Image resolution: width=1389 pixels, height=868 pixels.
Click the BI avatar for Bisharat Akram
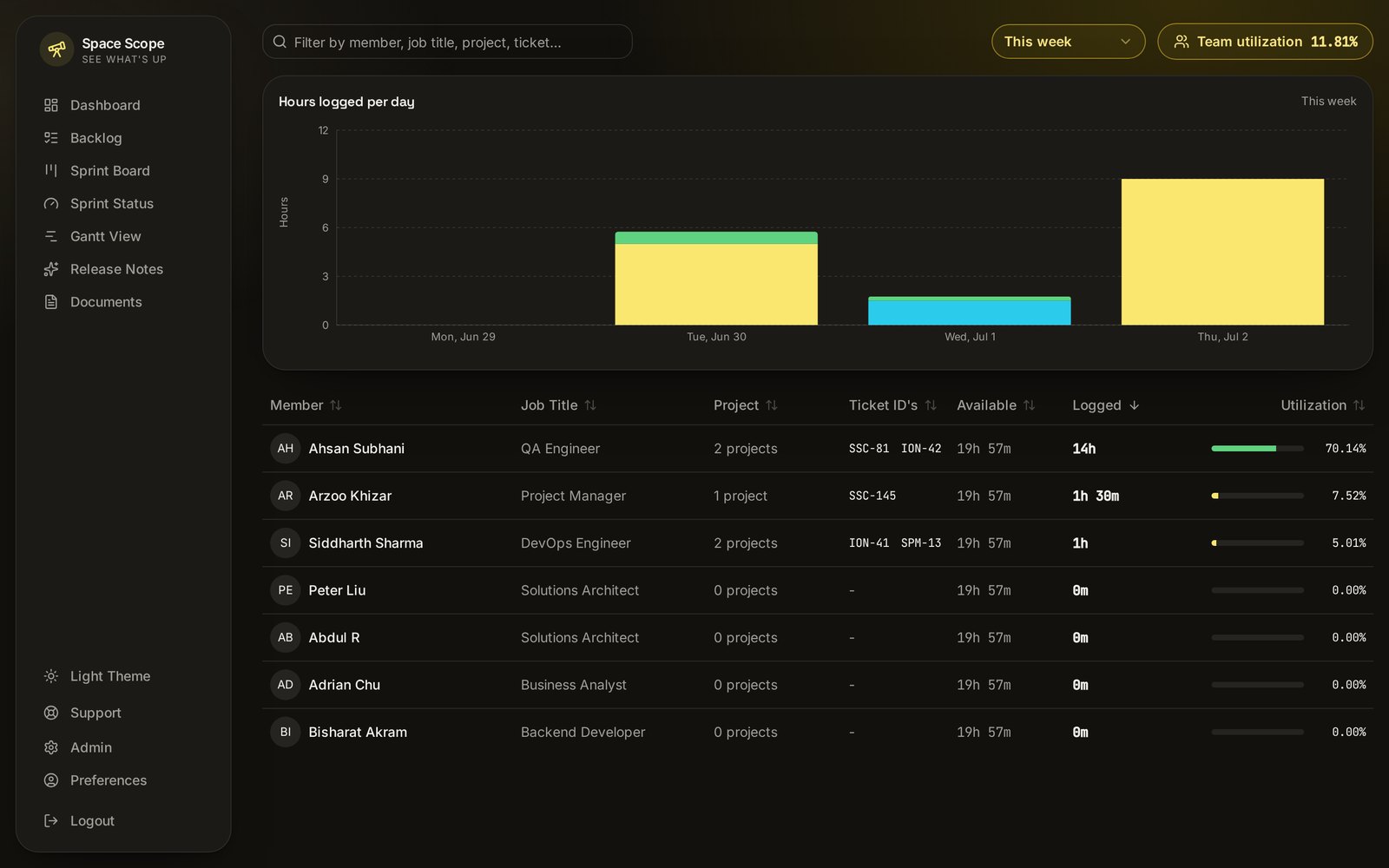pyautogui.click(x=286, y=733)
